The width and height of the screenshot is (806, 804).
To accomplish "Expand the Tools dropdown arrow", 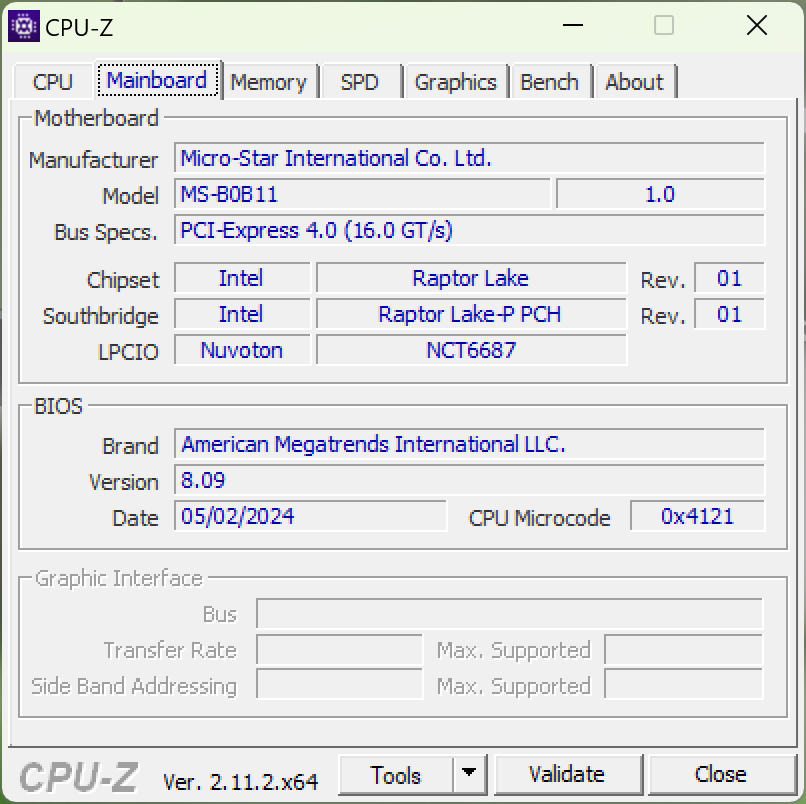I will pos(469,775).
